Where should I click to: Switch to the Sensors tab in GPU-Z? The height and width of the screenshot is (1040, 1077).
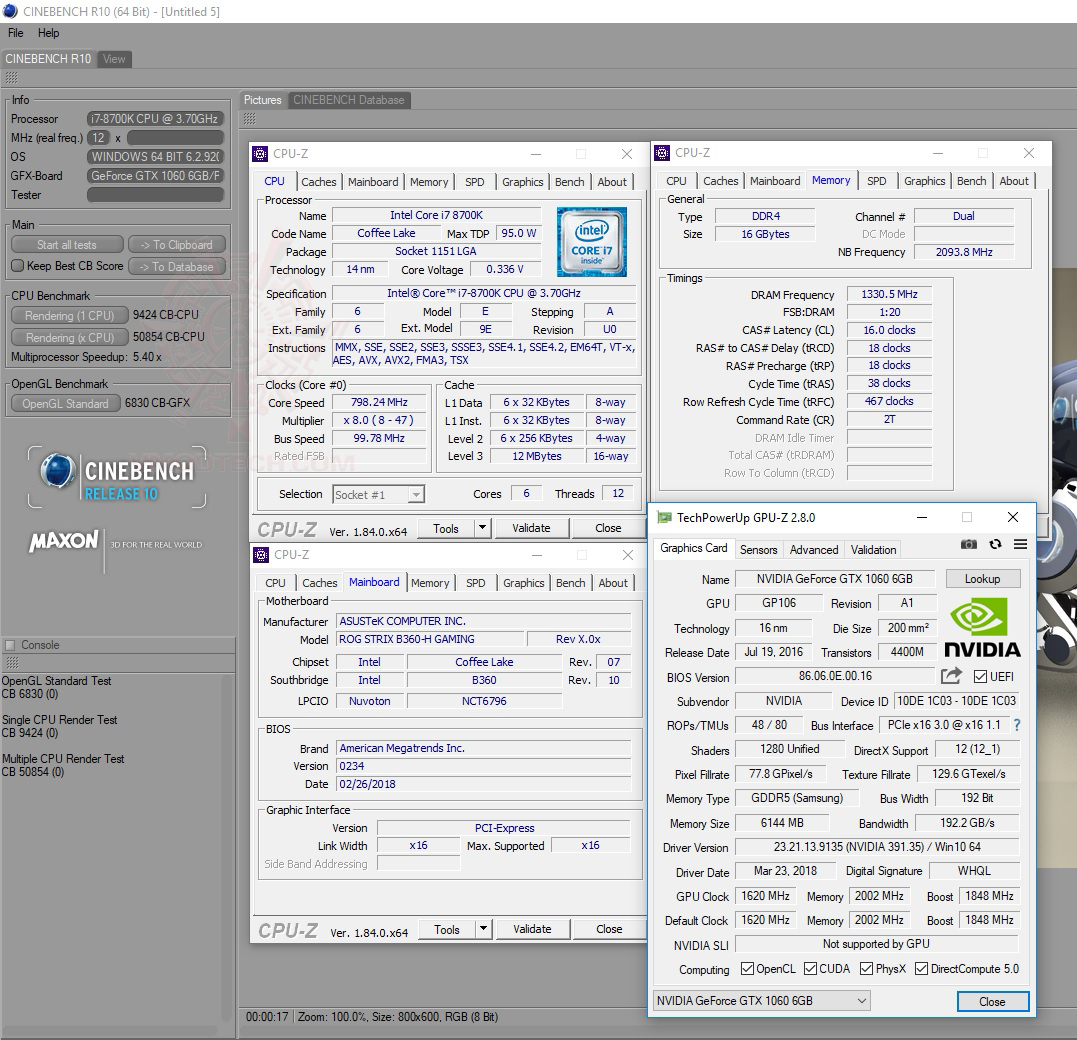[x=758, y=549]
